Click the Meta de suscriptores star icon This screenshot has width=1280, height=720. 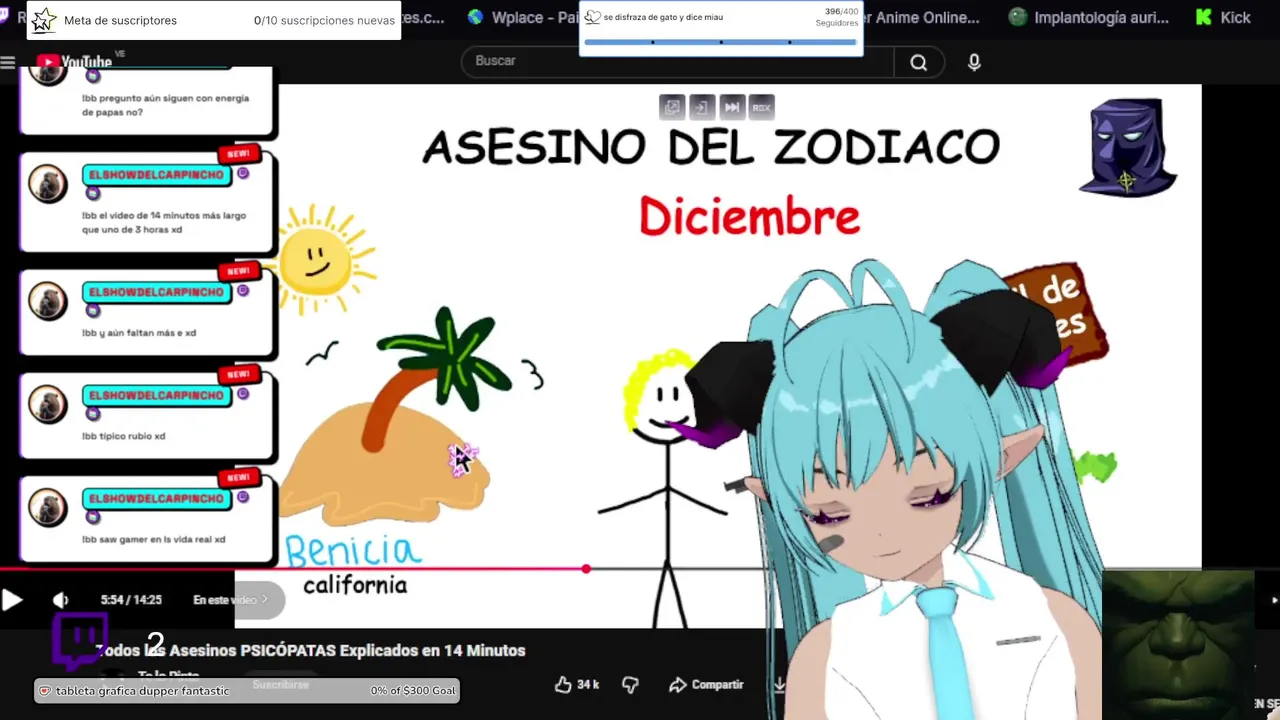(x=44, y=20)
